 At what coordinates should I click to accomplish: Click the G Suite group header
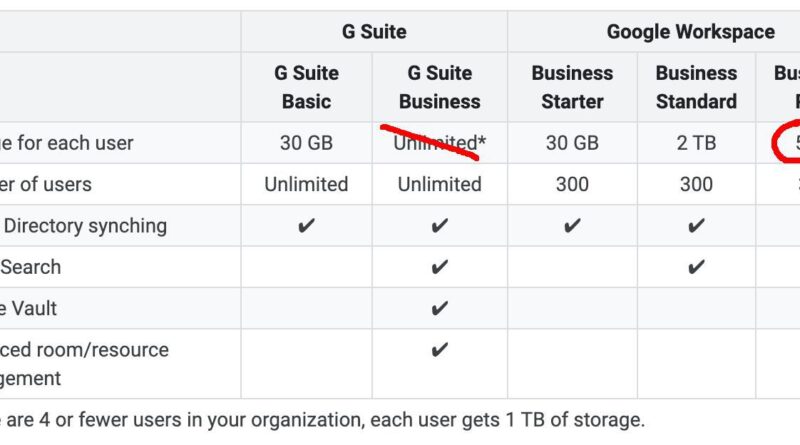tap(374, 32)
